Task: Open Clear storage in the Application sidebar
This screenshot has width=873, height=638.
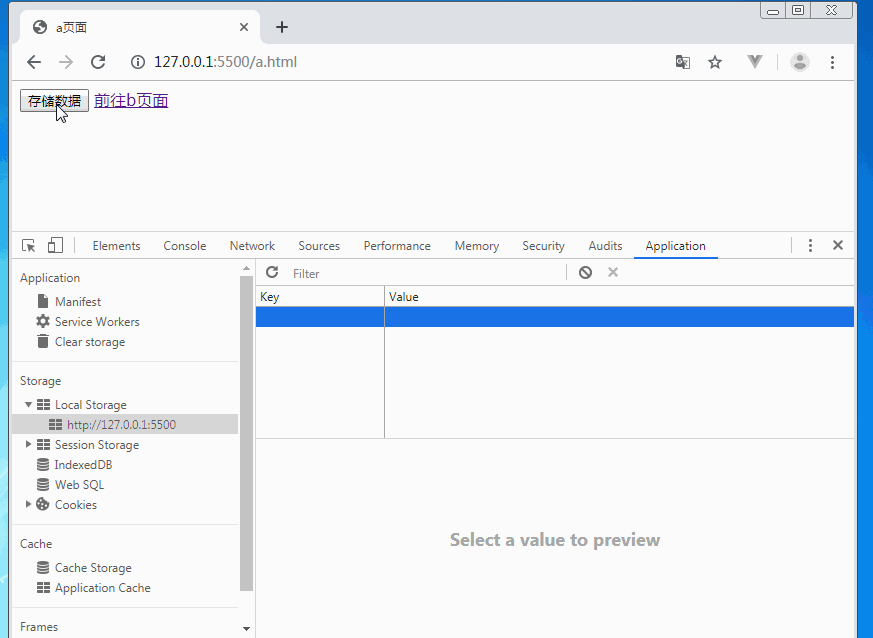Action: click(x=89, y=341)
